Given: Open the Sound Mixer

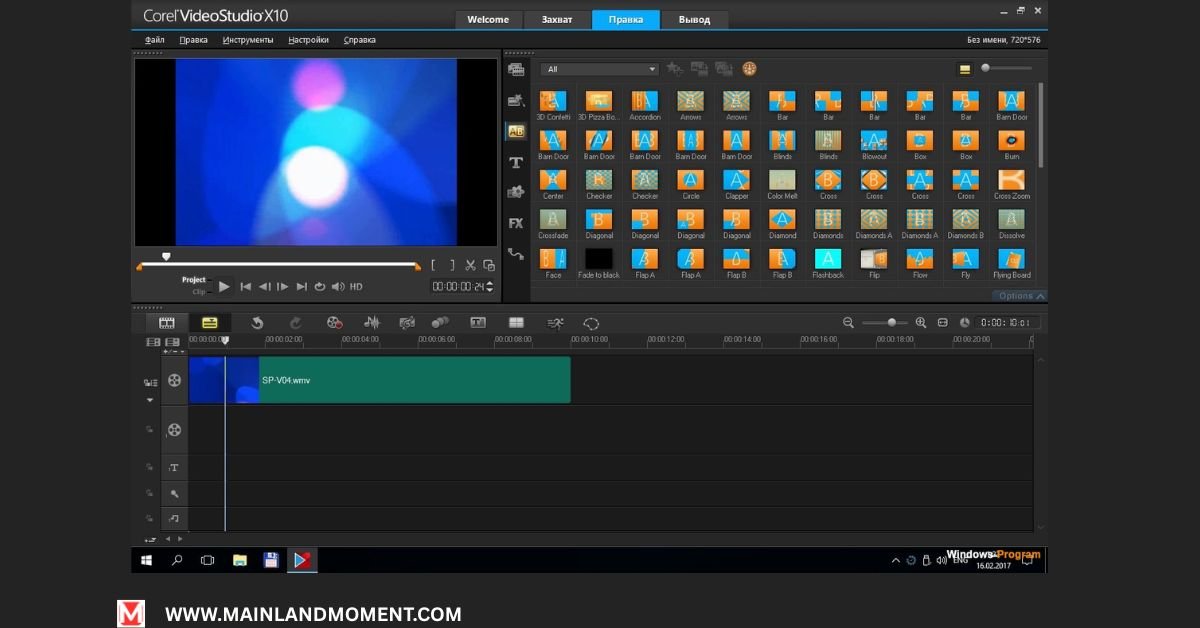Looking at the screenshot, I should click(372, 323).
